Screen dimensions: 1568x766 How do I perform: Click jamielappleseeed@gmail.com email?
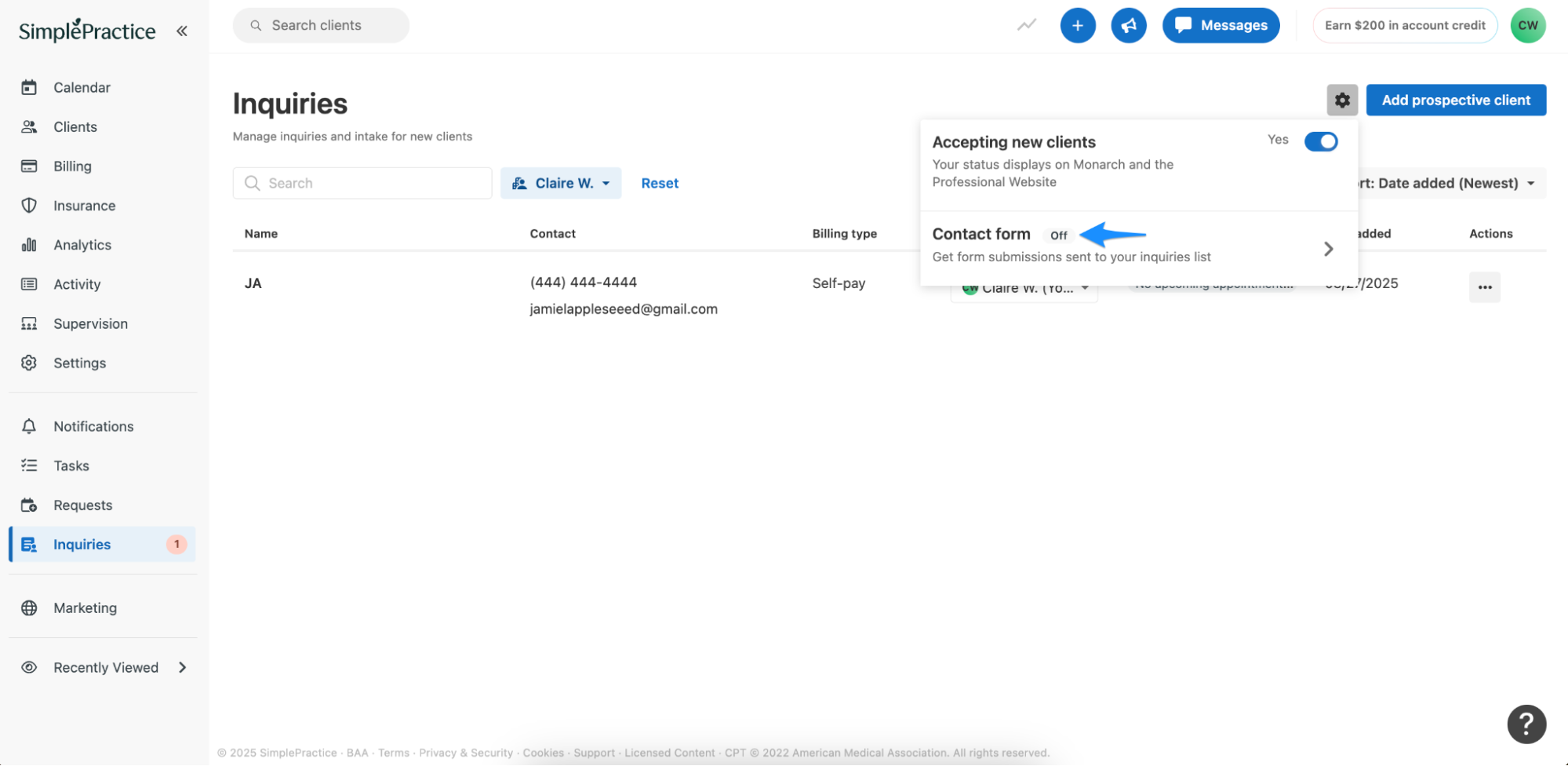624,309
